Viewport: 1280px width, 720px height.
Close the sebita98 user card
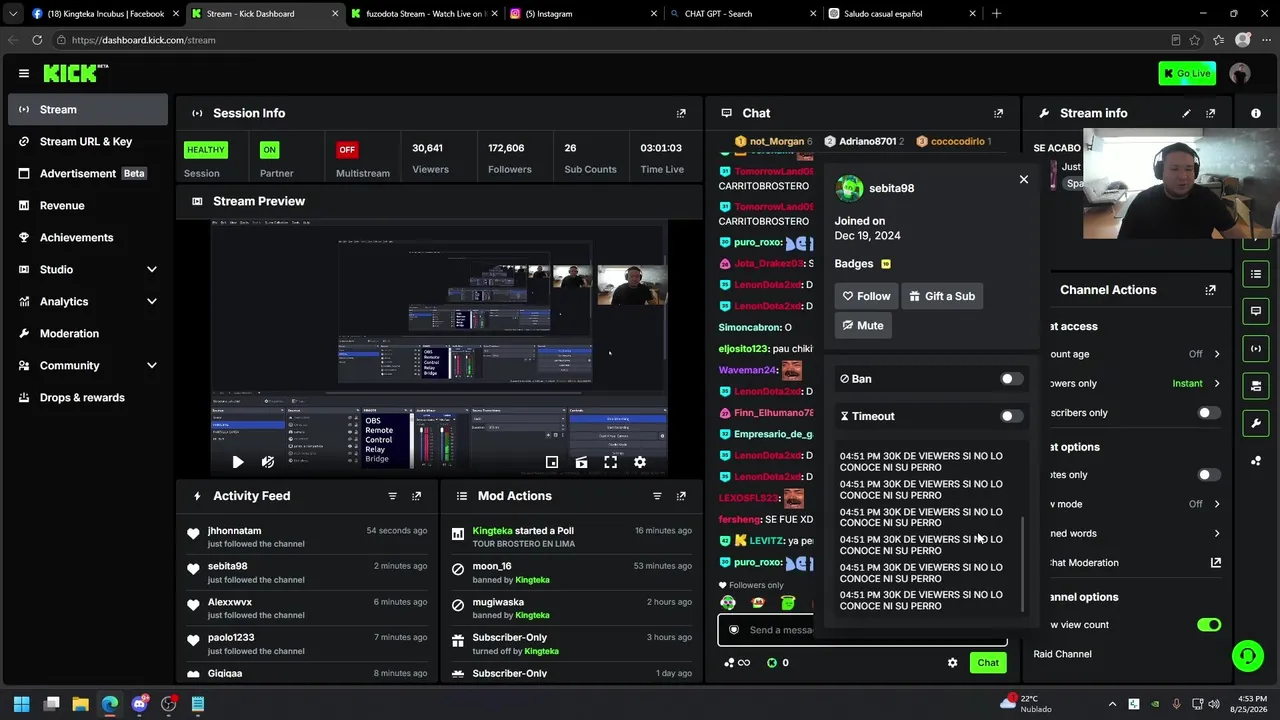click(1023, 180)
